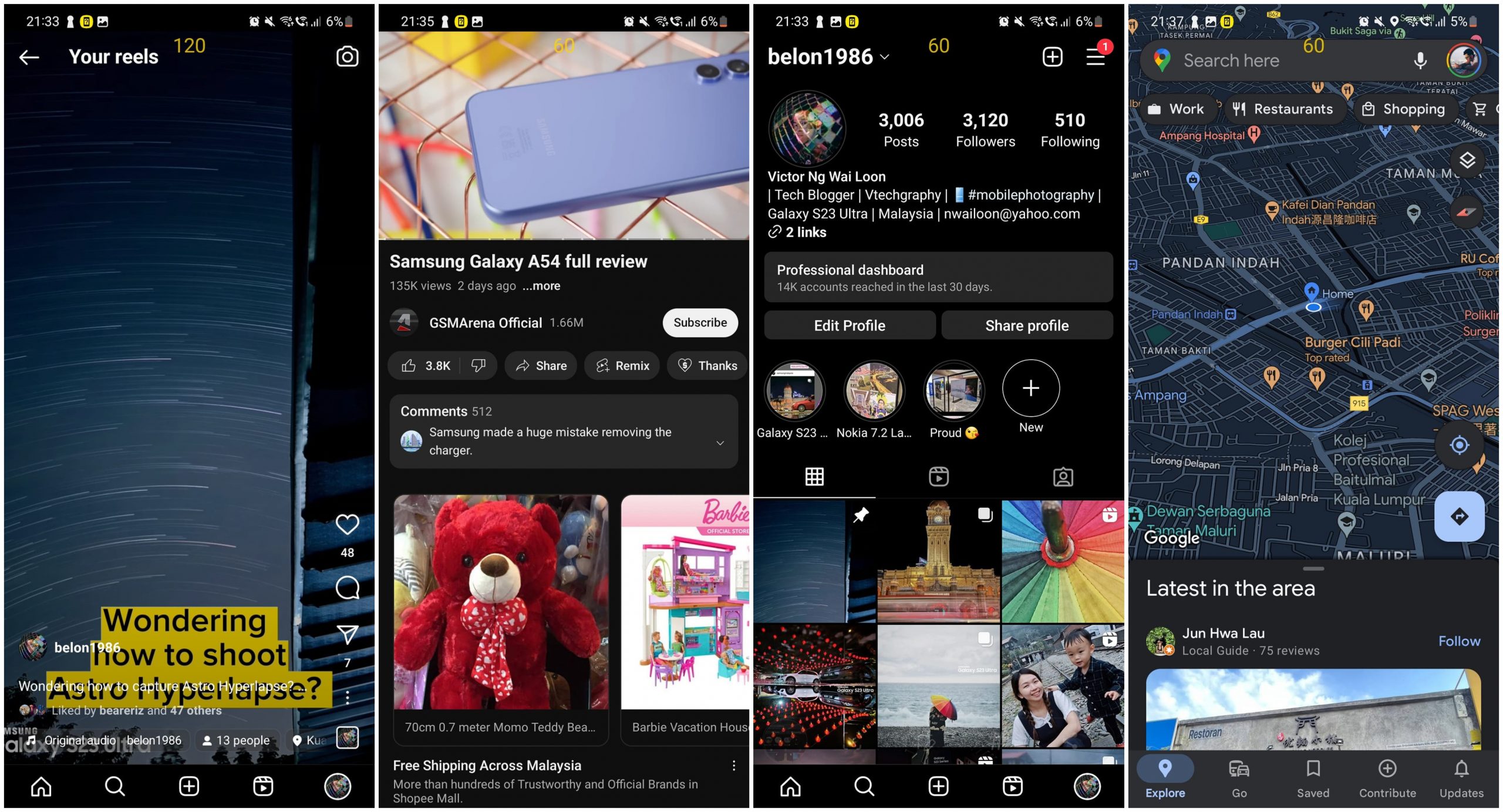Open belon1986 Instagram profile menu
Image resolution: width=1503 pixels, height=812 pixels.
click(x=1099, y=57)
